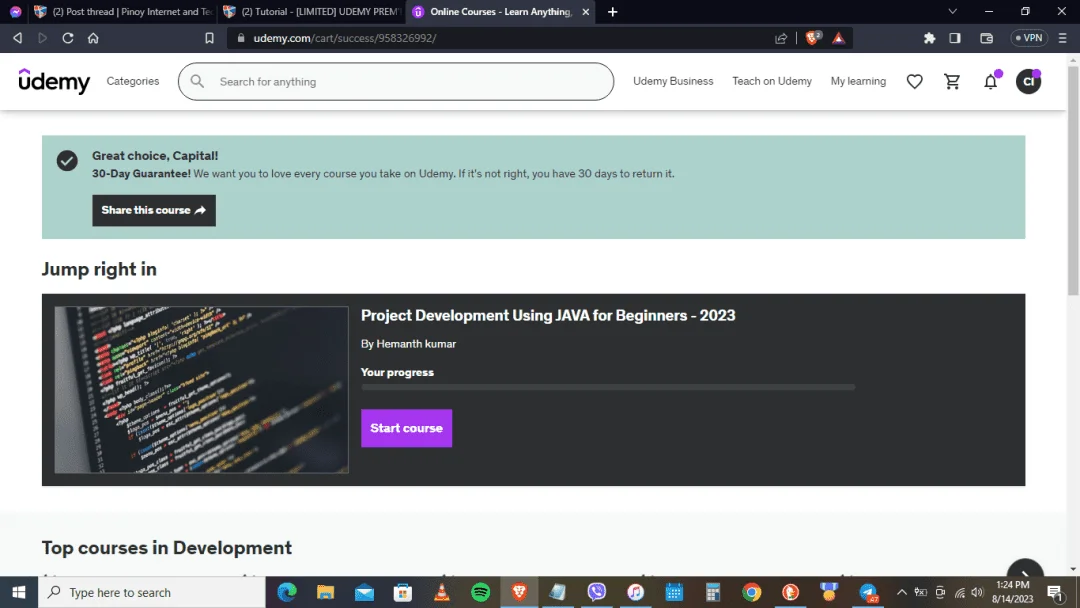
Task: Expand the Categories menu
Action: click(x=133, y=81)
